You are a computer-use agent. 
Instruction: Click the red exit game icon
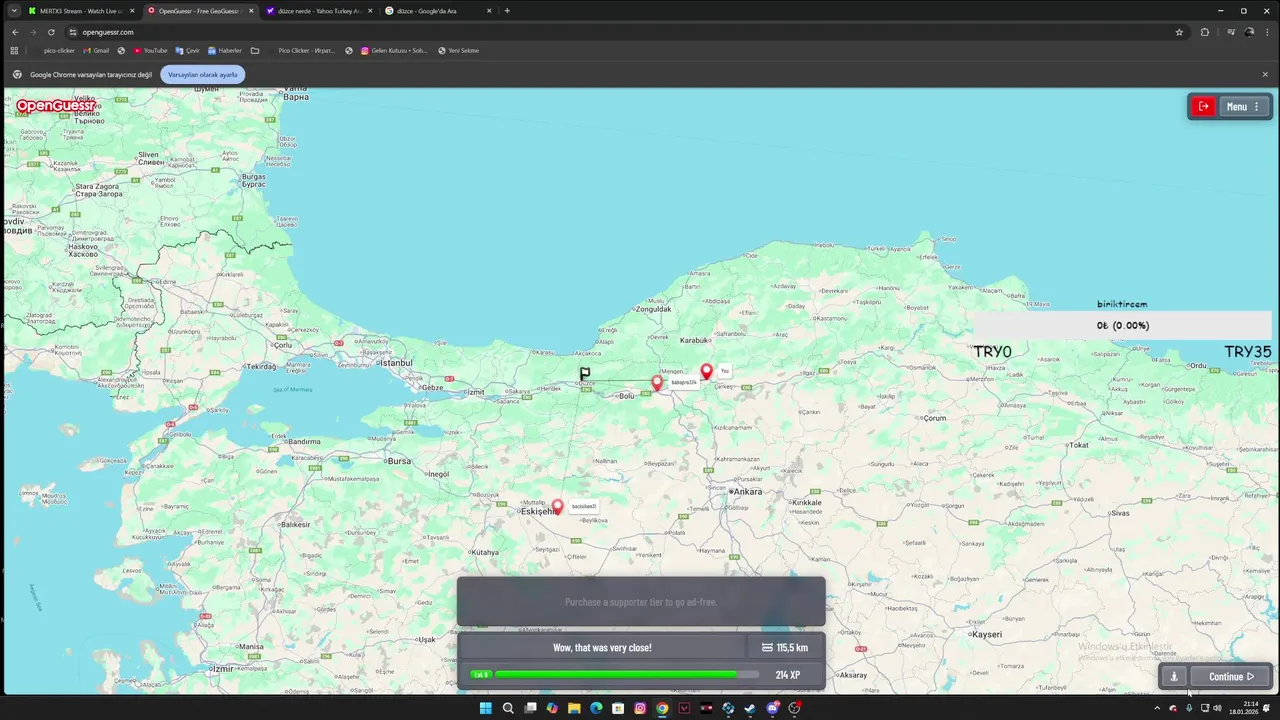(1204, 106)
